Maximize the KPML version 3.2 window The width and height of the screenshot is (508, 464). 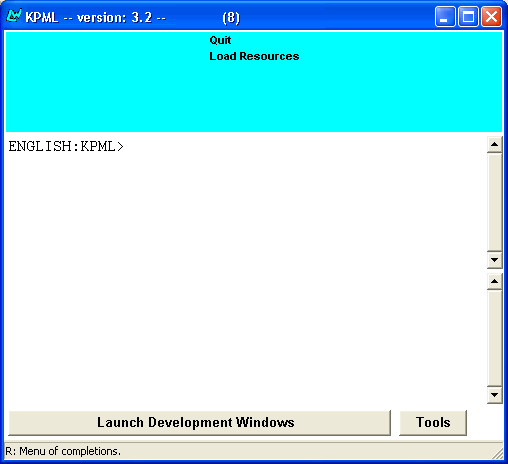(x=468, y=16)
